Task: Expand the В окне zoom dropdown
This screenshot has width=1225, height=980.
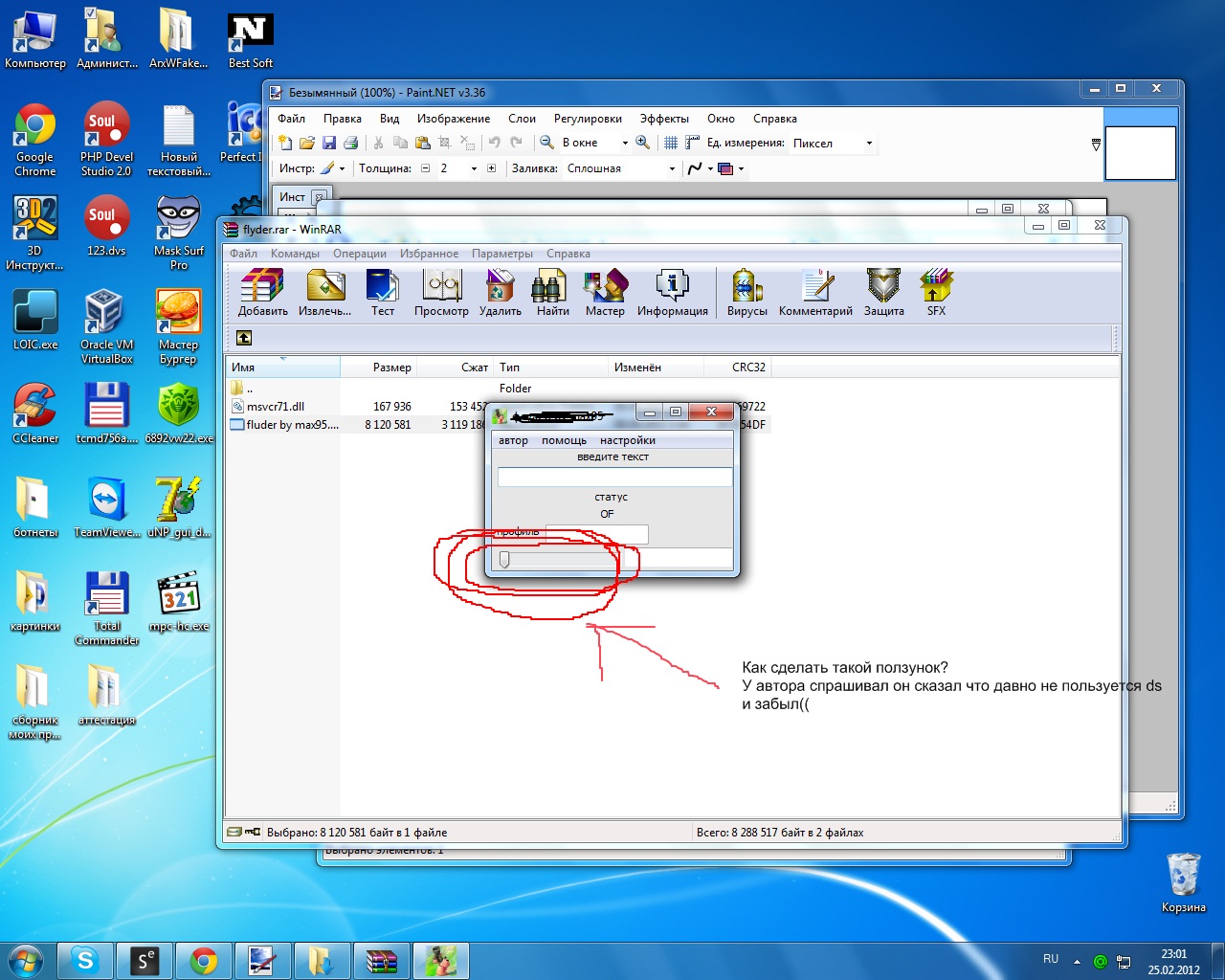Action: pos(625,144)
